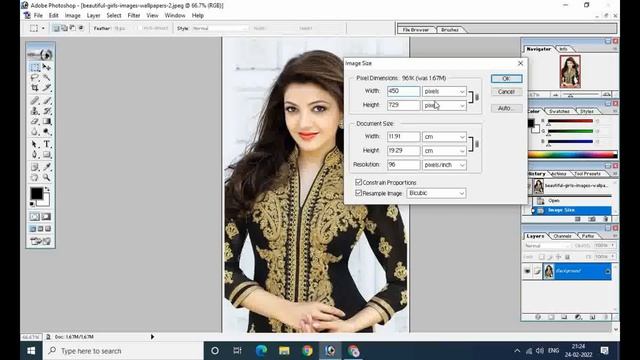
Task: Switch to the Channels tab
Action: [562, 236]
